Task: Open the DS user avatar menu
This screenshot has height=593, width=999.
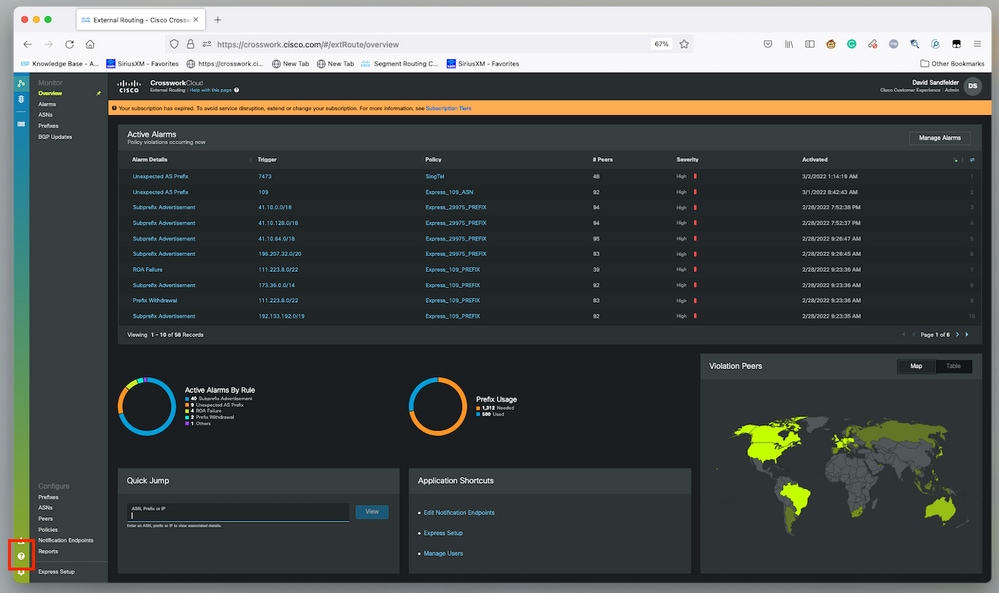Action: coord(972,86)
